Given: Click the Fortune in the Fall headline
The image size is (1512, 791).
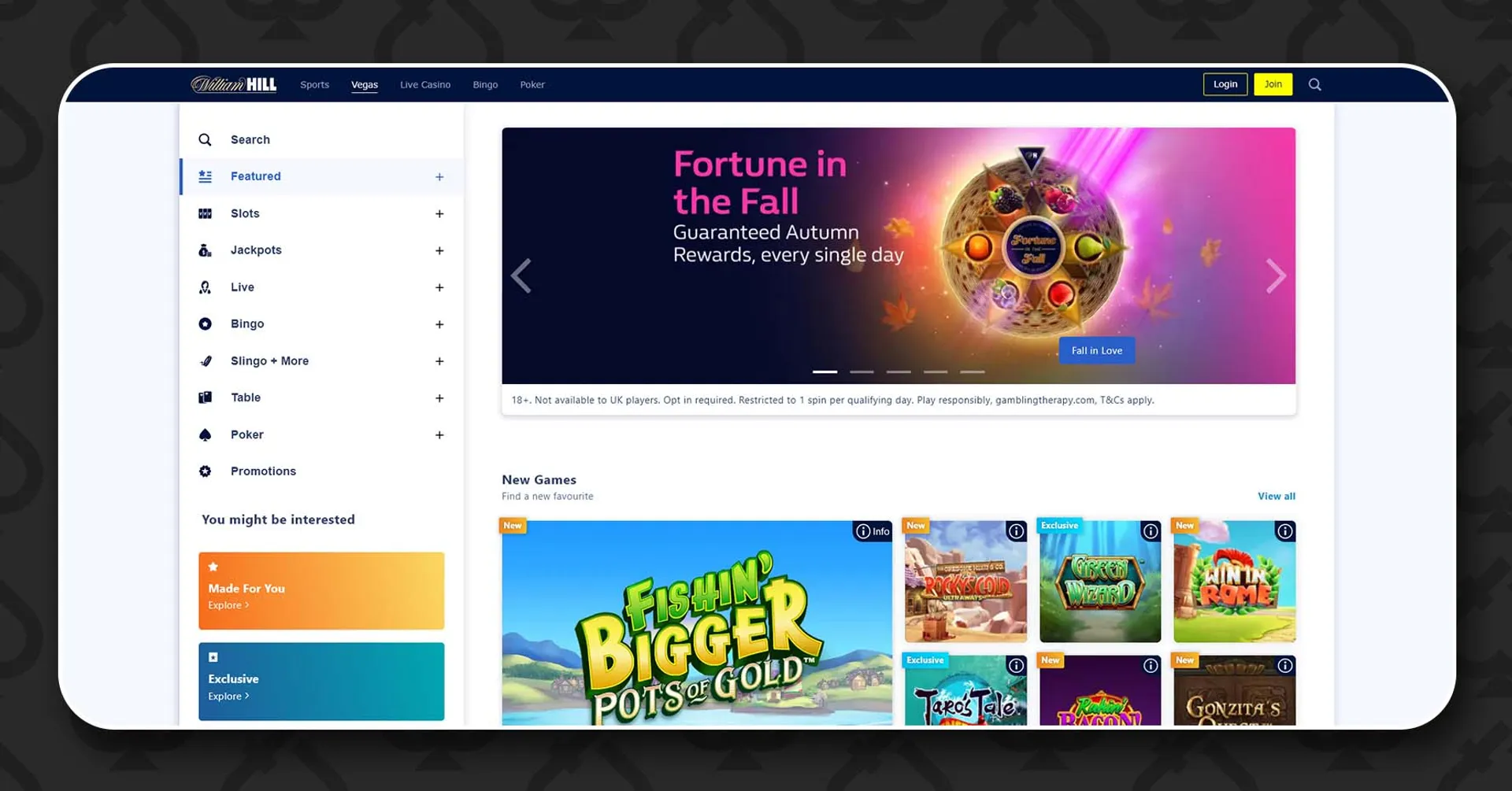Looking at the screenshot, I should pyautogui.click(x=760, y=182).
